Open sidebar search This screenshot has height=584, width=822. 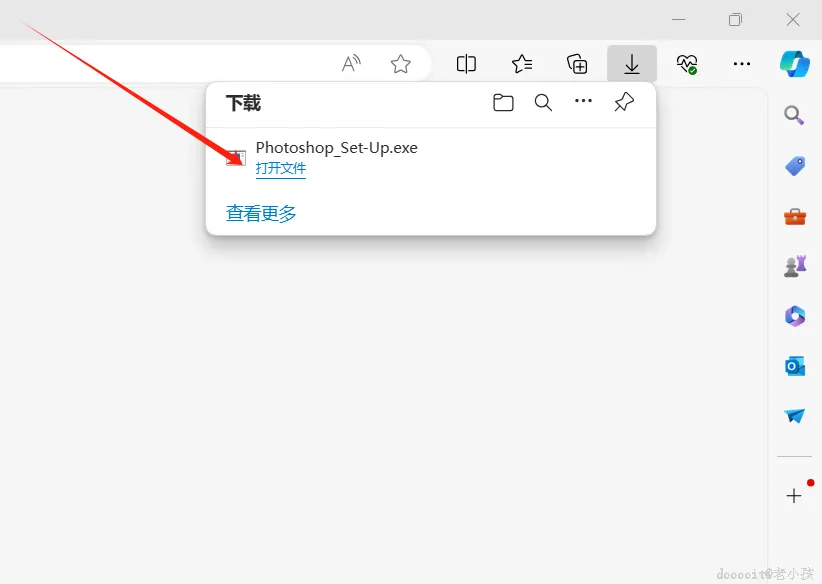coord(793,115)
